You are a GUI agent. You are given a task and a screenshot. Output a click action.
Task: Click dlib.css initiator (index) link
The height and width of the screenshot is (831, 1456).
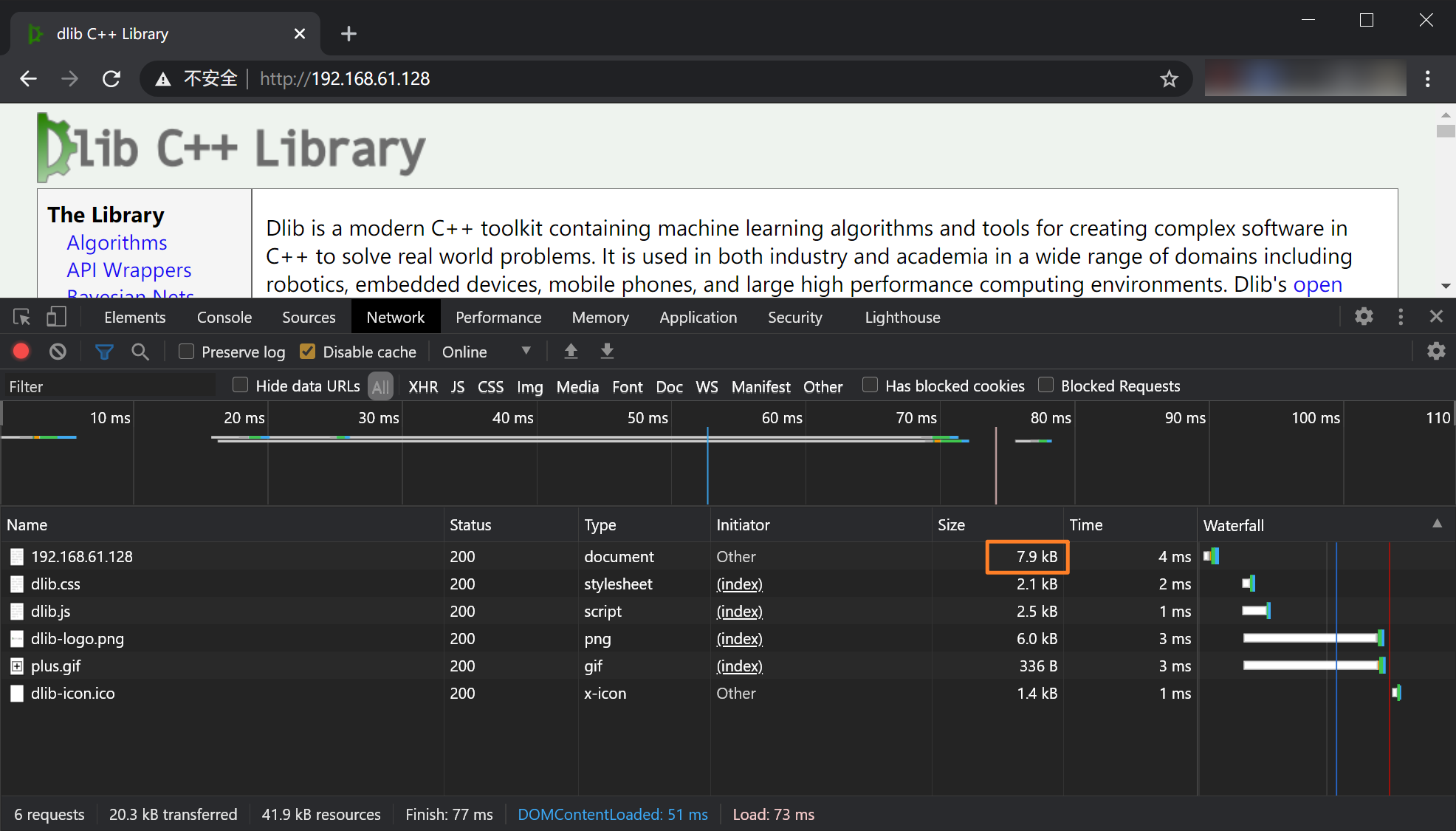739,584
